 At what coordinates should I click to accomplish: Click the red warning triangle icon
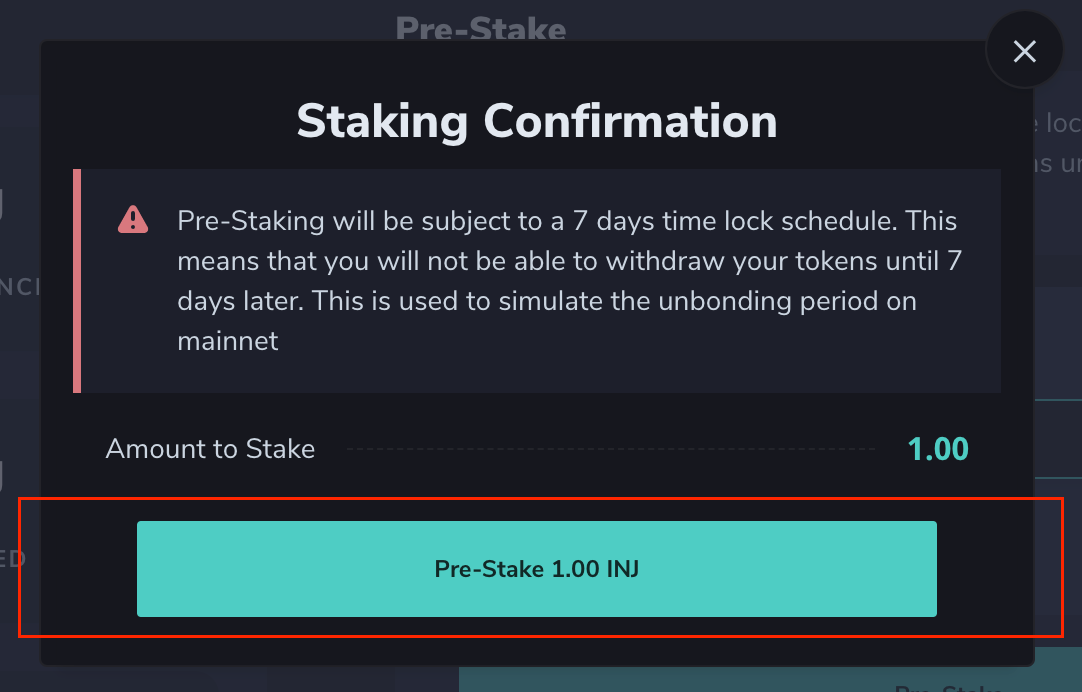pos(133,219)
